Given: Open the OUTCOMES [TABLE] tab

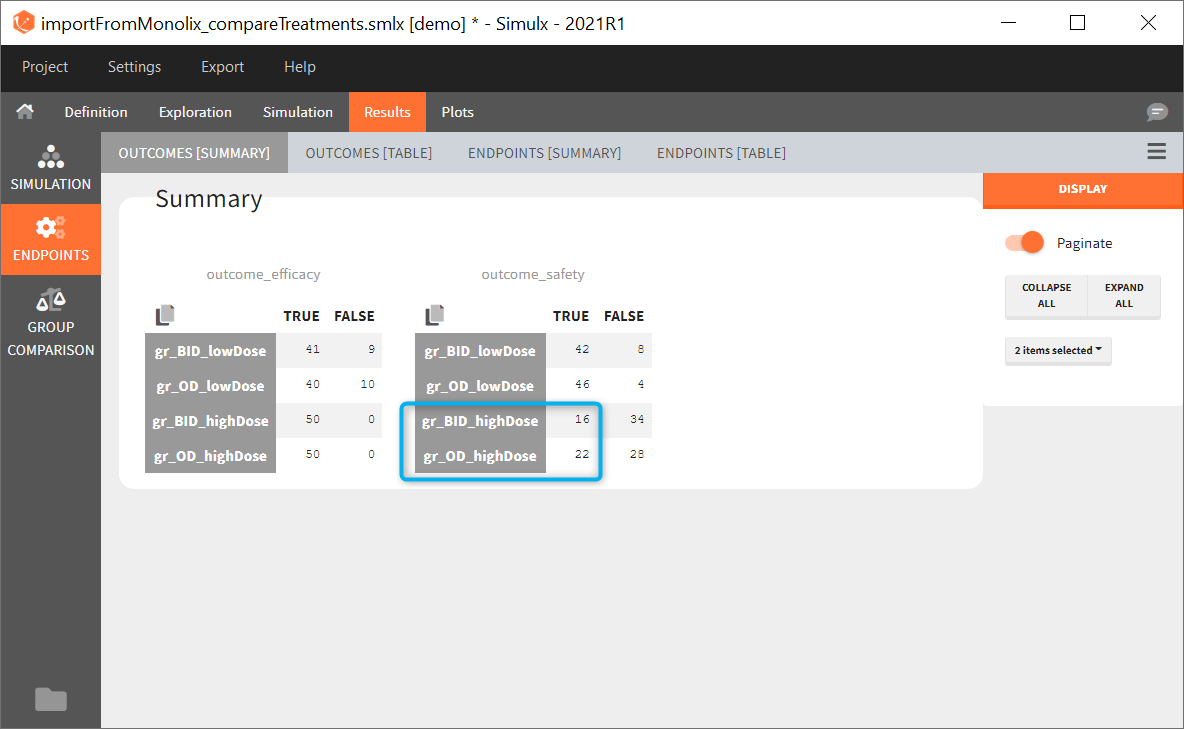Looking at the screenshot, I should click(368, 152).
